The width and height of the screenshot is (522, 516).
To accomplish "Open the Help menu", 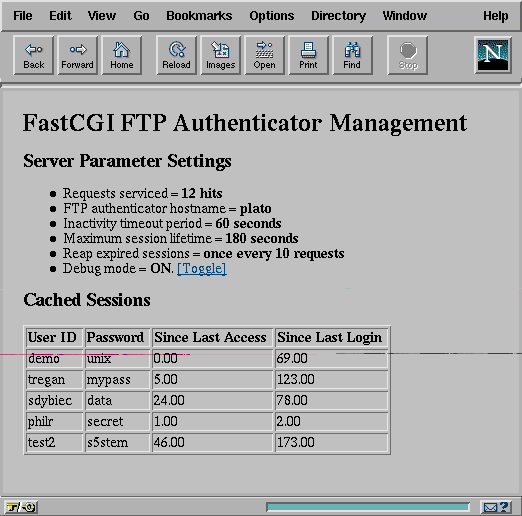I will (x=496, y=16).
